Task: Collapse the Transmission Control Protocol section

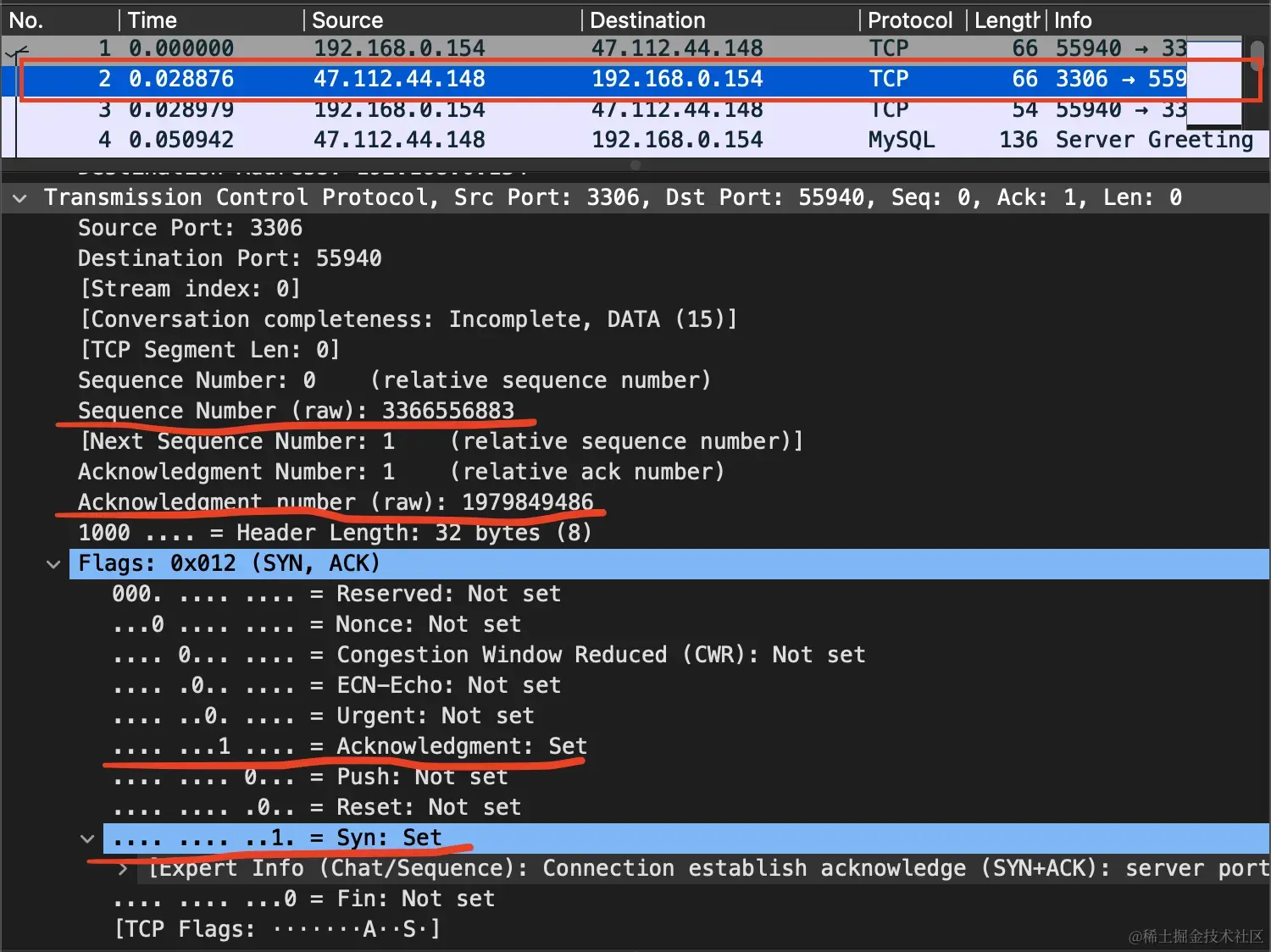Action: click(x=19, y=198)
